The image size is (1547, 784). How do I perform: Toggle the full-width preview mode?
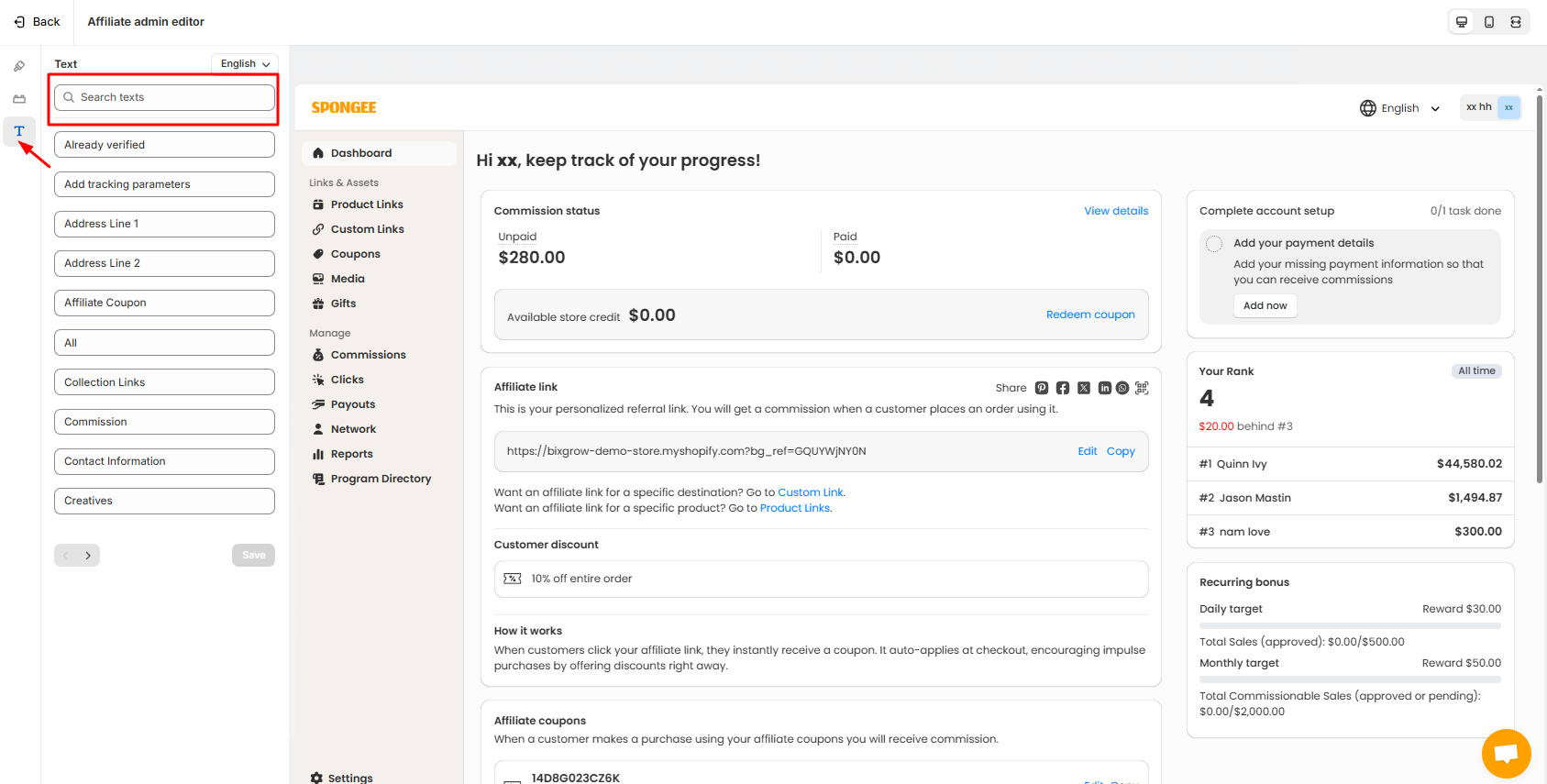click(x=1516, y=22)
